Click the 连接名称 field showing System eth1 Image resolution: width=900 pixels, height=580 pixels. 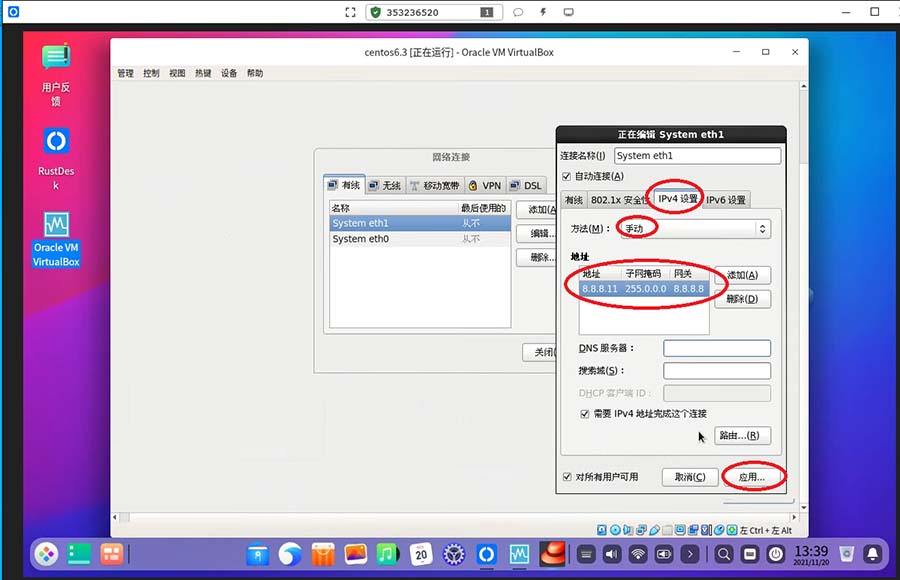tap(697, 156)
